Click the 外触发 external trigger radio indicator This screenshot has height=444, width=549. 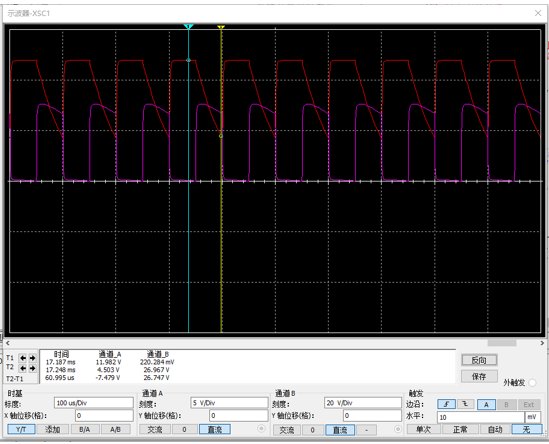[533, 382]
